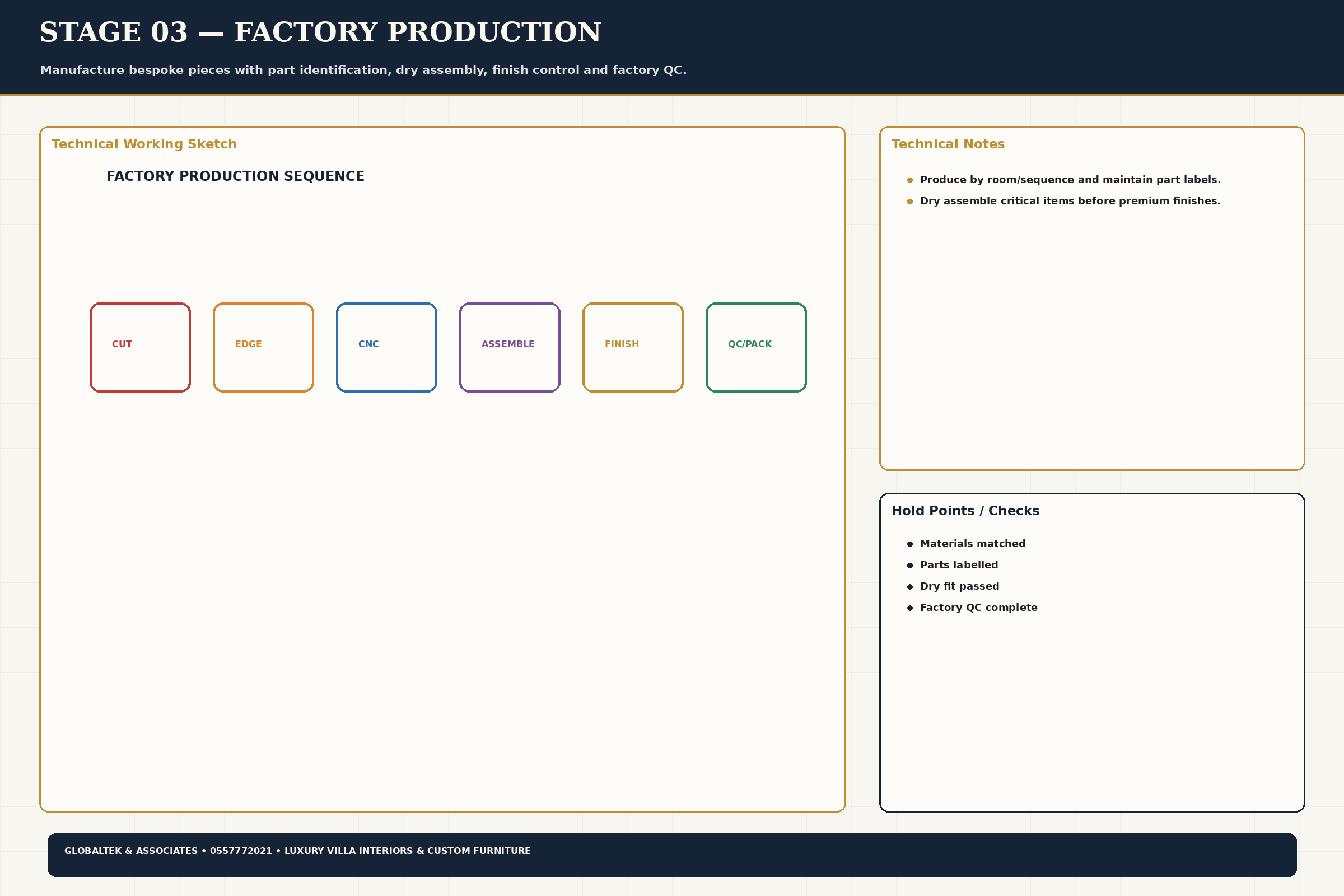The width and height of the screenshot is (1344, 896).
Task: Click the 'STAGE 03 — FACTORY PRODUCTION' title
Action: pos(320,32)
